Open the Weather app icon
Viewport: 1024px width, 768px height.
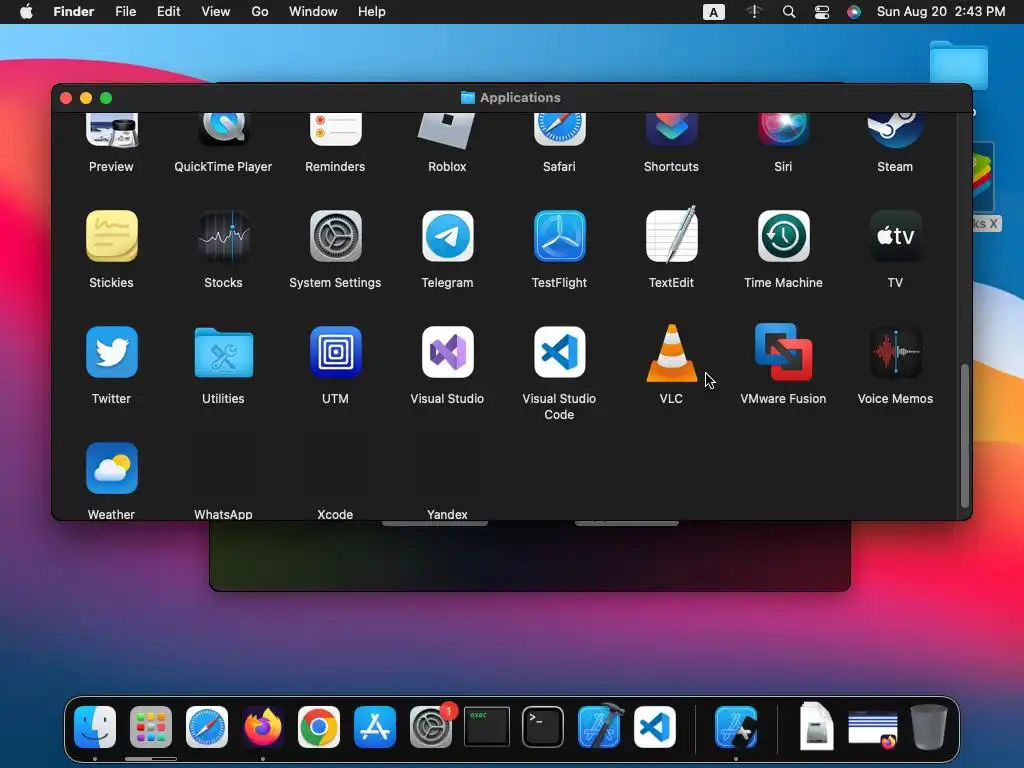(112, 468)
